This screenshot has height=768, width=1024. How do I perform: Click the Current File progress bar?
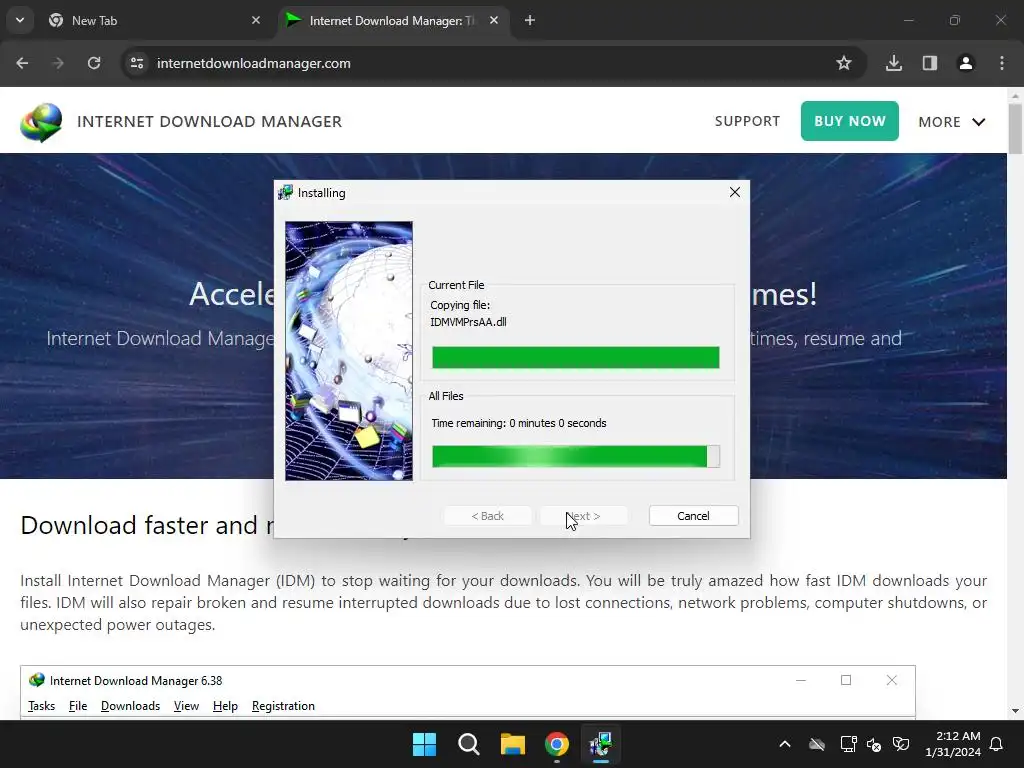tap(575, 357)
